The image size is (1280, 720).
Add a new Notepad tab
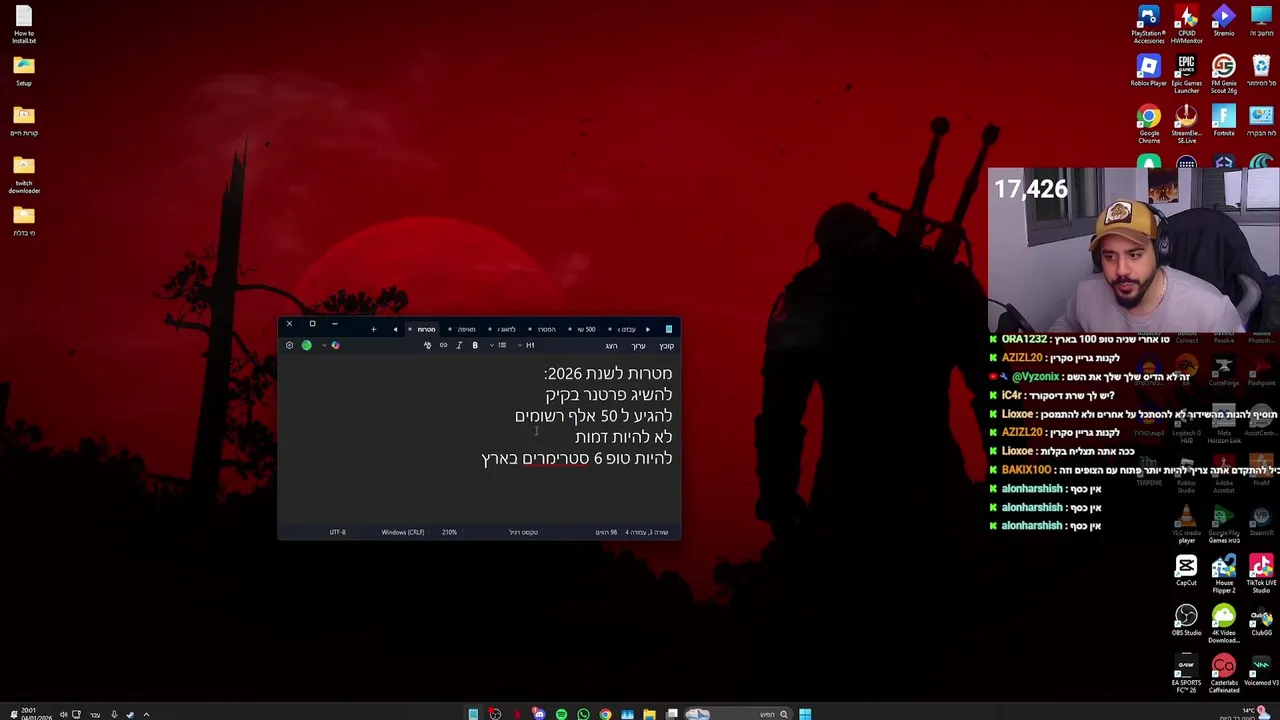click(x=373, y=329)
